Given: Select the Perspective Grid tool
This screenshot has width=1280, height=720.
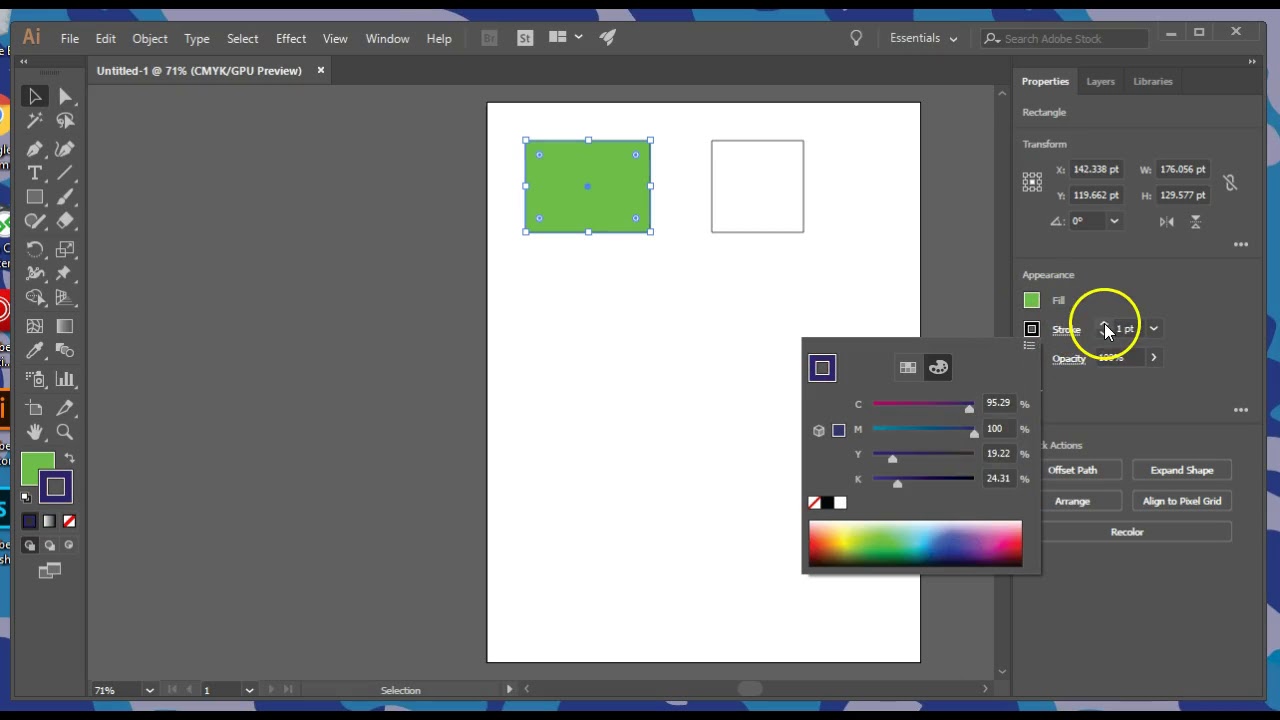Looking at the screenshot, I should (65, 297).
